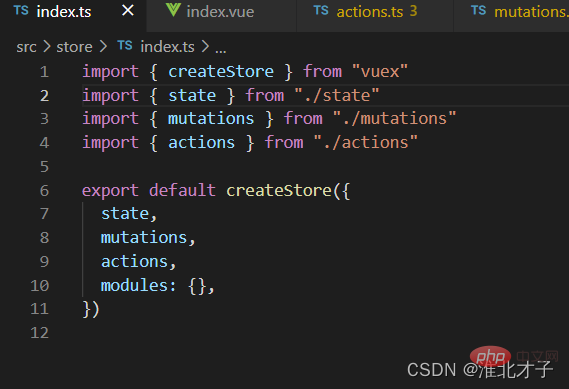Click the TS icon on mutations.ts tab
The width and height of the screenshot is (569, 389).
479,11
